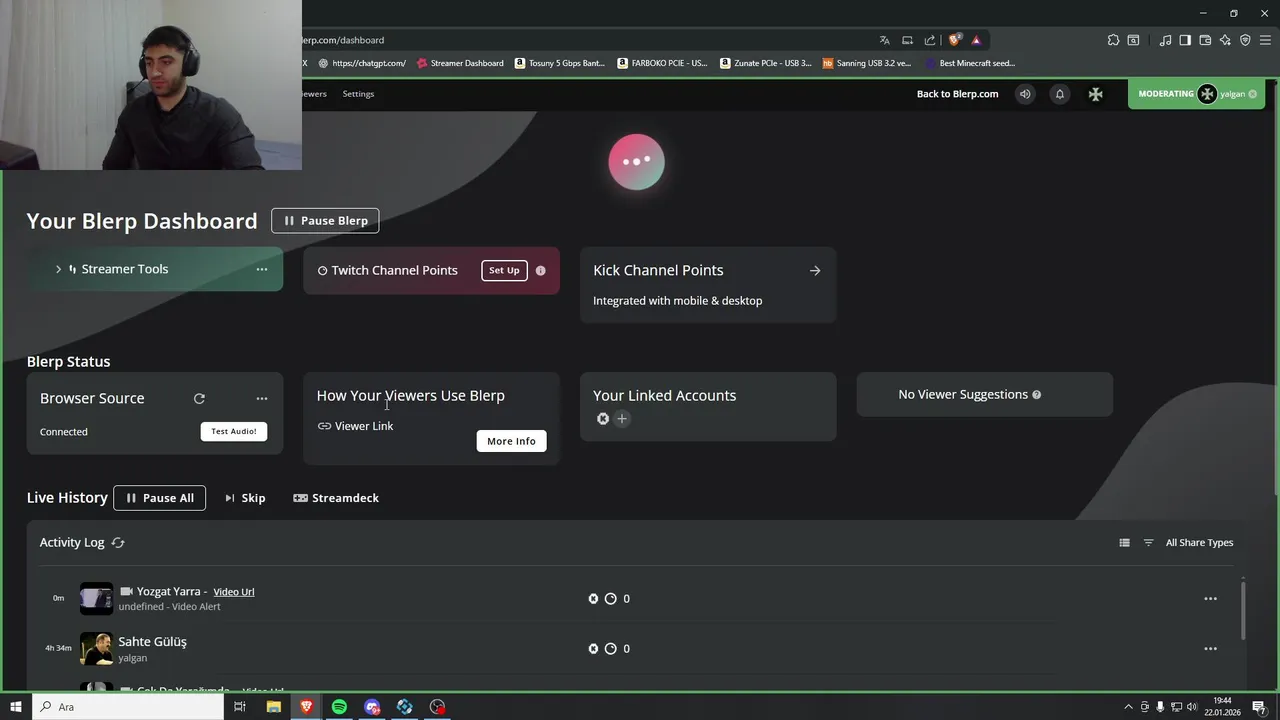Open Sahte Gülüş row three-dot menu
This screenshot has height=720, width=1280.
(1210, 649)
